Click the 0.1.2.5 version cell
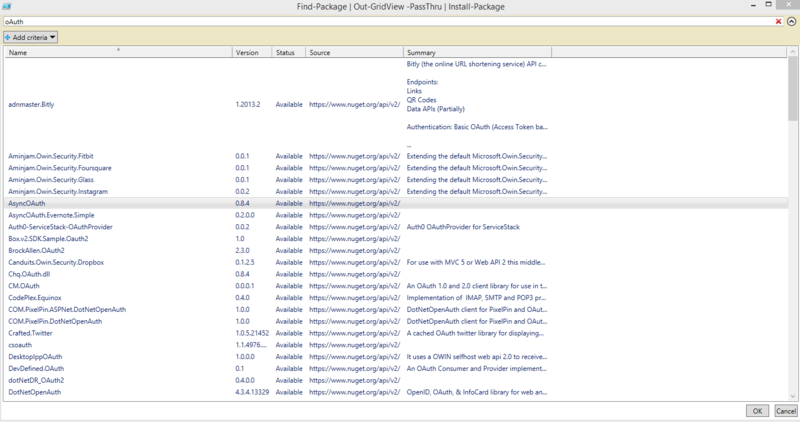The height and width of the screenshot is (422, 800). click(245, 262)
